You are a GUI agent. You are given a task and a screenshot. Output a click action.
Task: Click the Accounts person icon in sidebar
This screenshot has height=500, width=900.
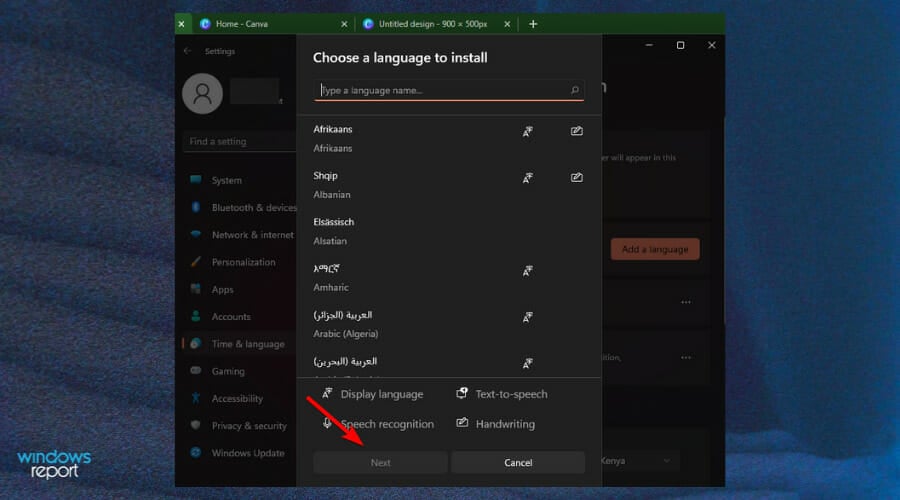[196, 316]
